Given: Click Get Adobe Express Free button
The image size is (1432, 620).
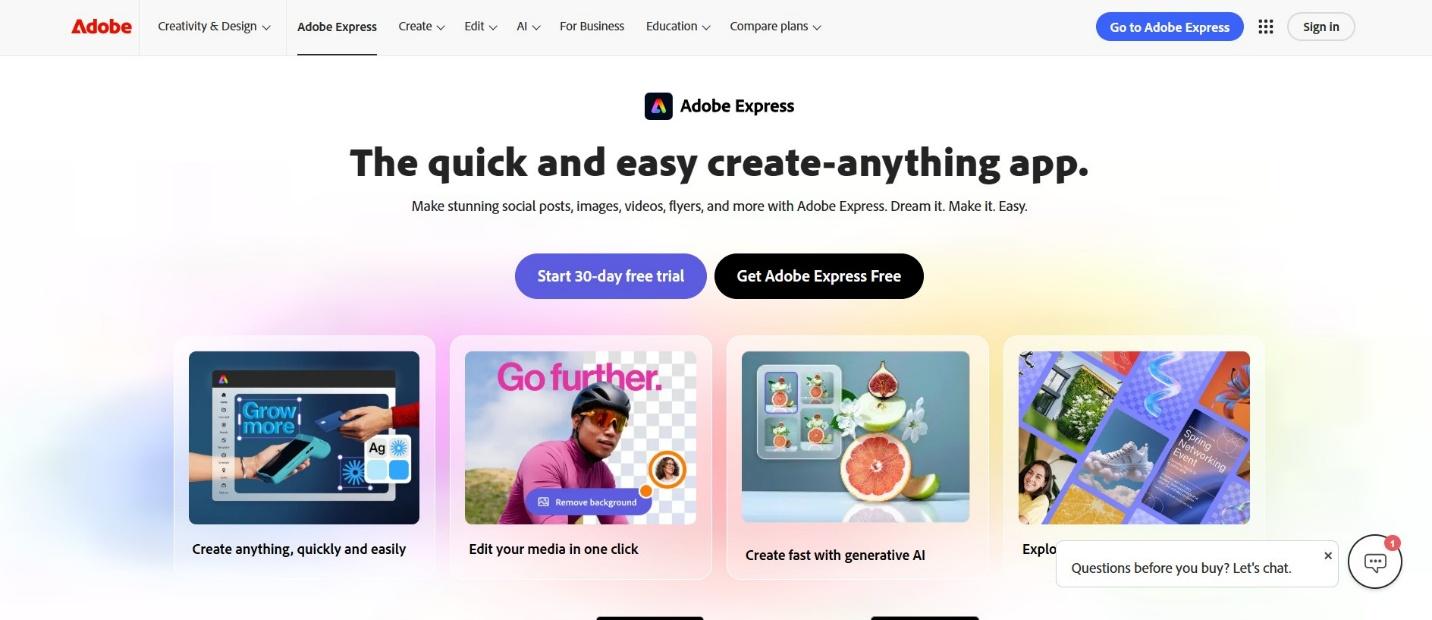Looking at the screenshot, I should point(819,276).
